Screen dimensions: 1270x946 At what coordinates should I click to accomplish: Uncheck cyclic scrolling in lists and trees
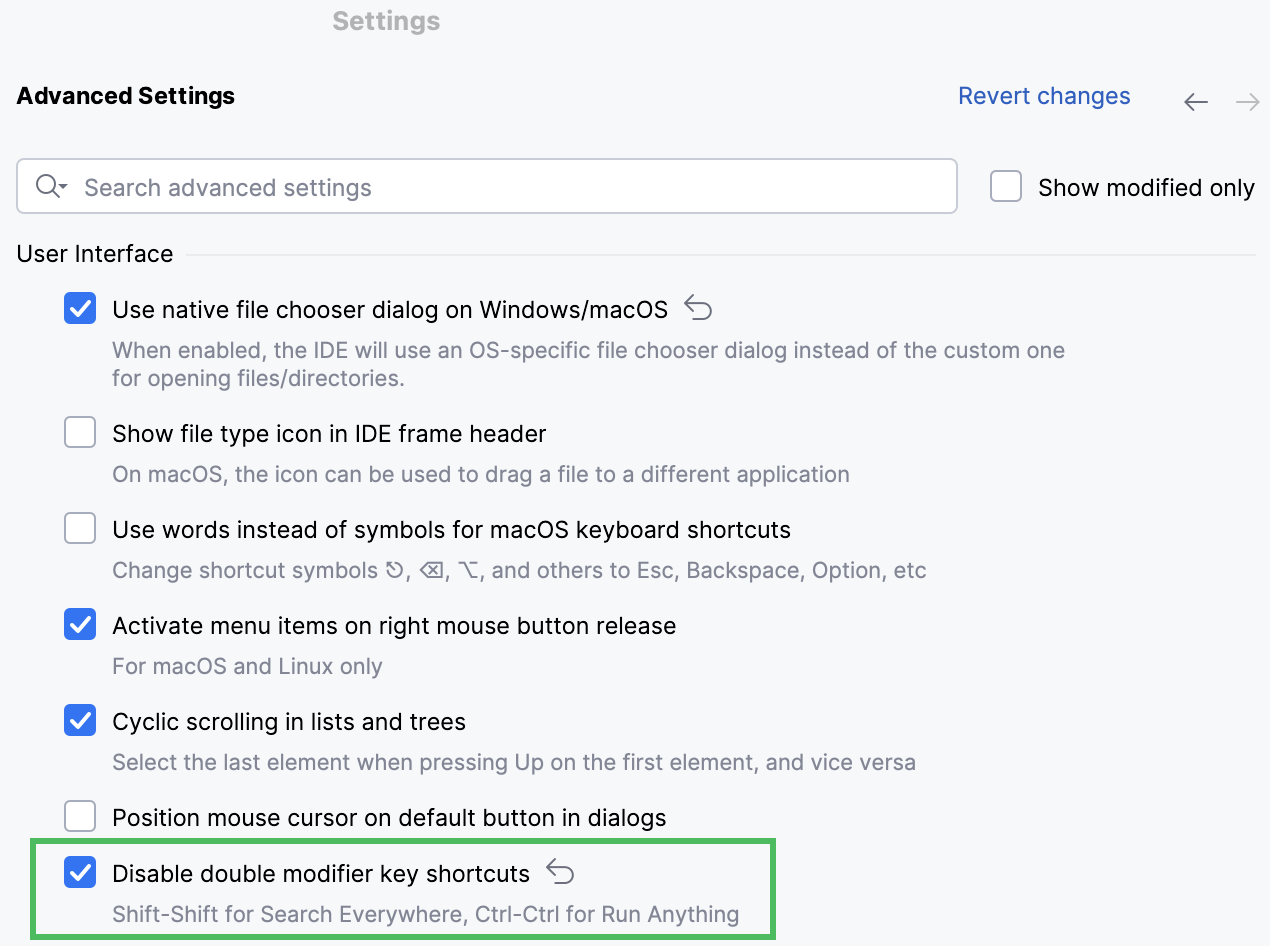point(79,720)
